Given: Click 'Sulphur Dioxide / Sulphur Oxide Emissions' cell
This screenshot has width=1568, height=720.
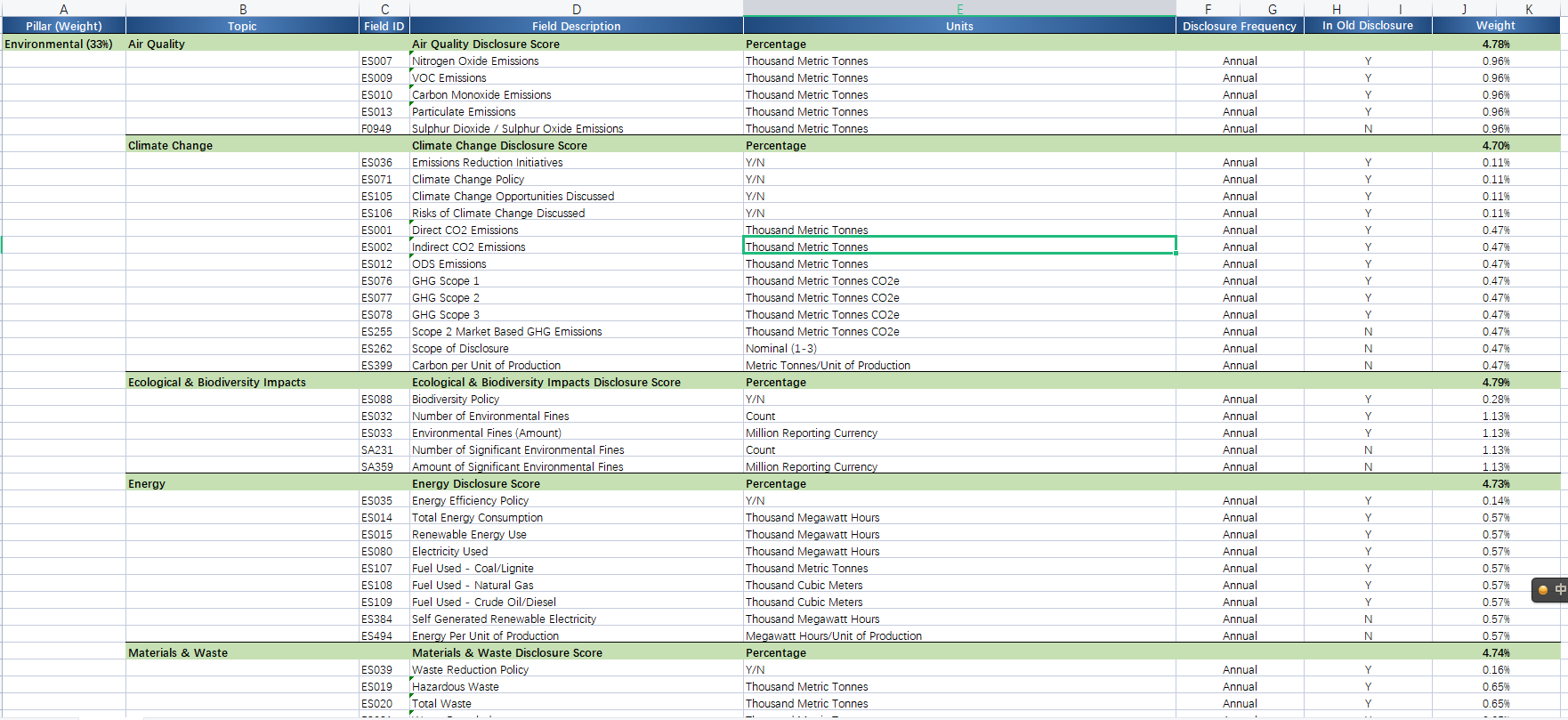Looking at the screenshot, I should point(577,128).
